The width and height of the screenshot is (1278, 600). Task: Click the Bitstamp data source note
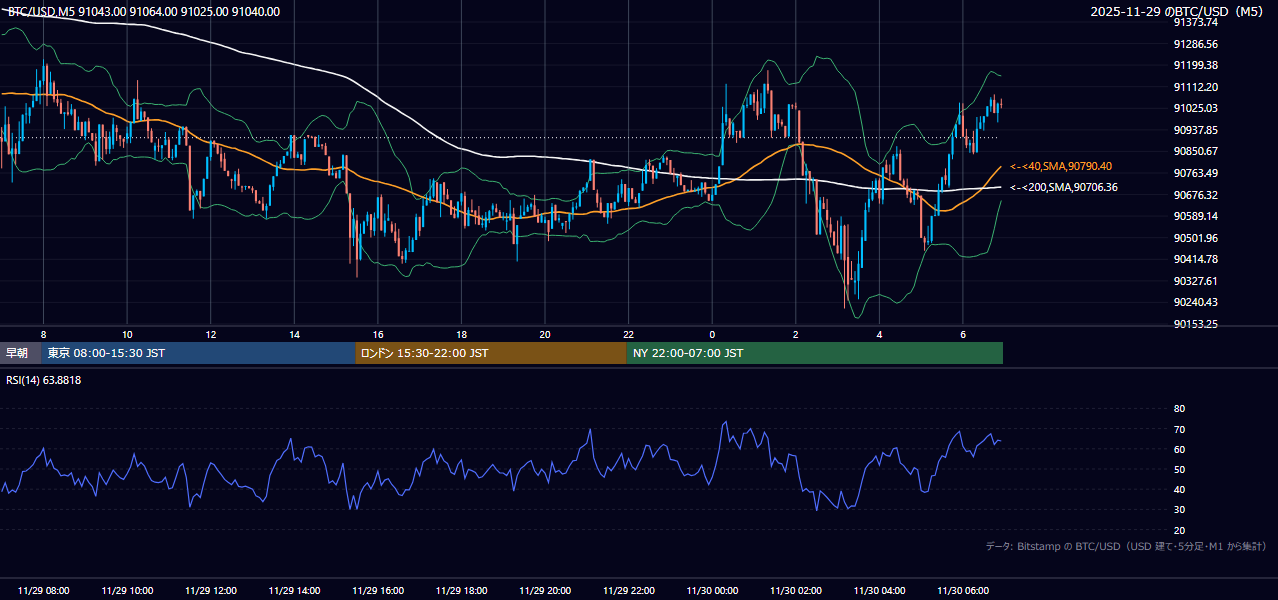point(1126,546)
